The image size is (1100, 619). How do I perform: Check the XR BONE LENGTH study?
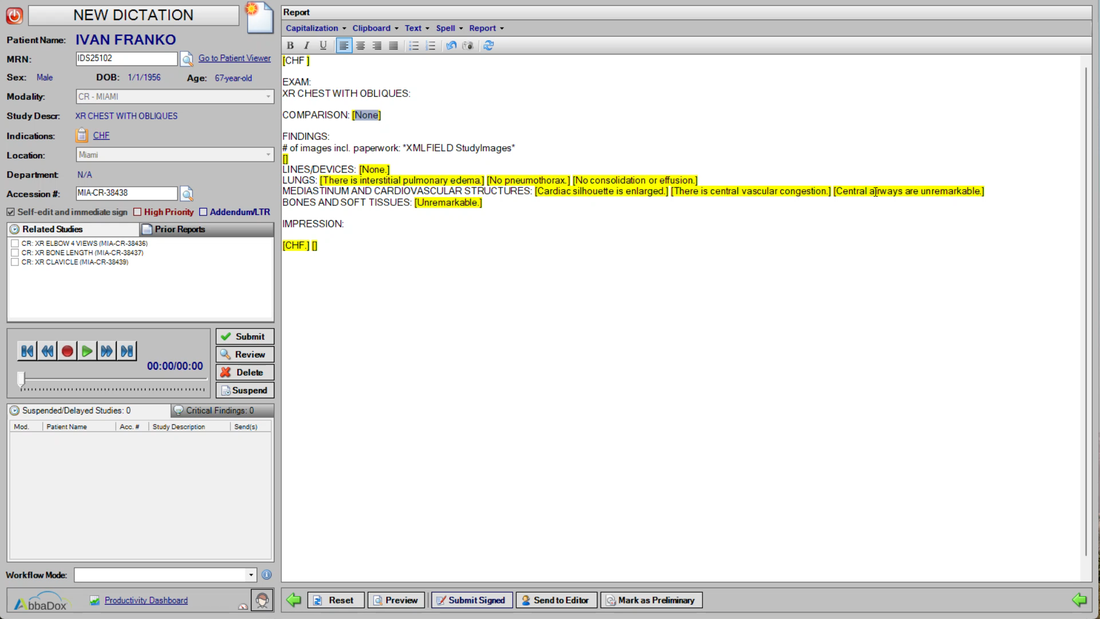point(15,253)
